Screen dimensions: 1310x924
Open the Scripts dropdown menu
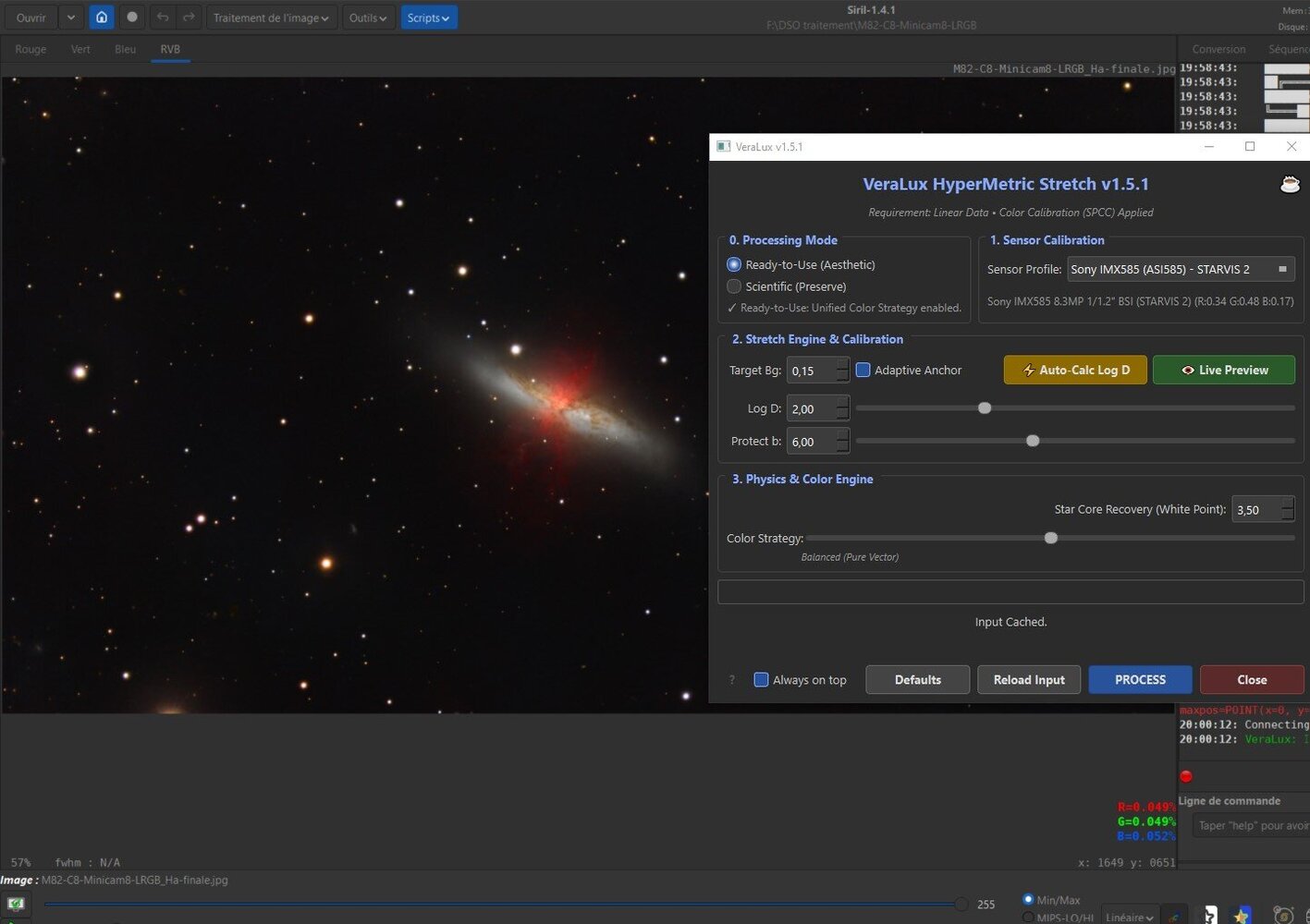(428, 18)
